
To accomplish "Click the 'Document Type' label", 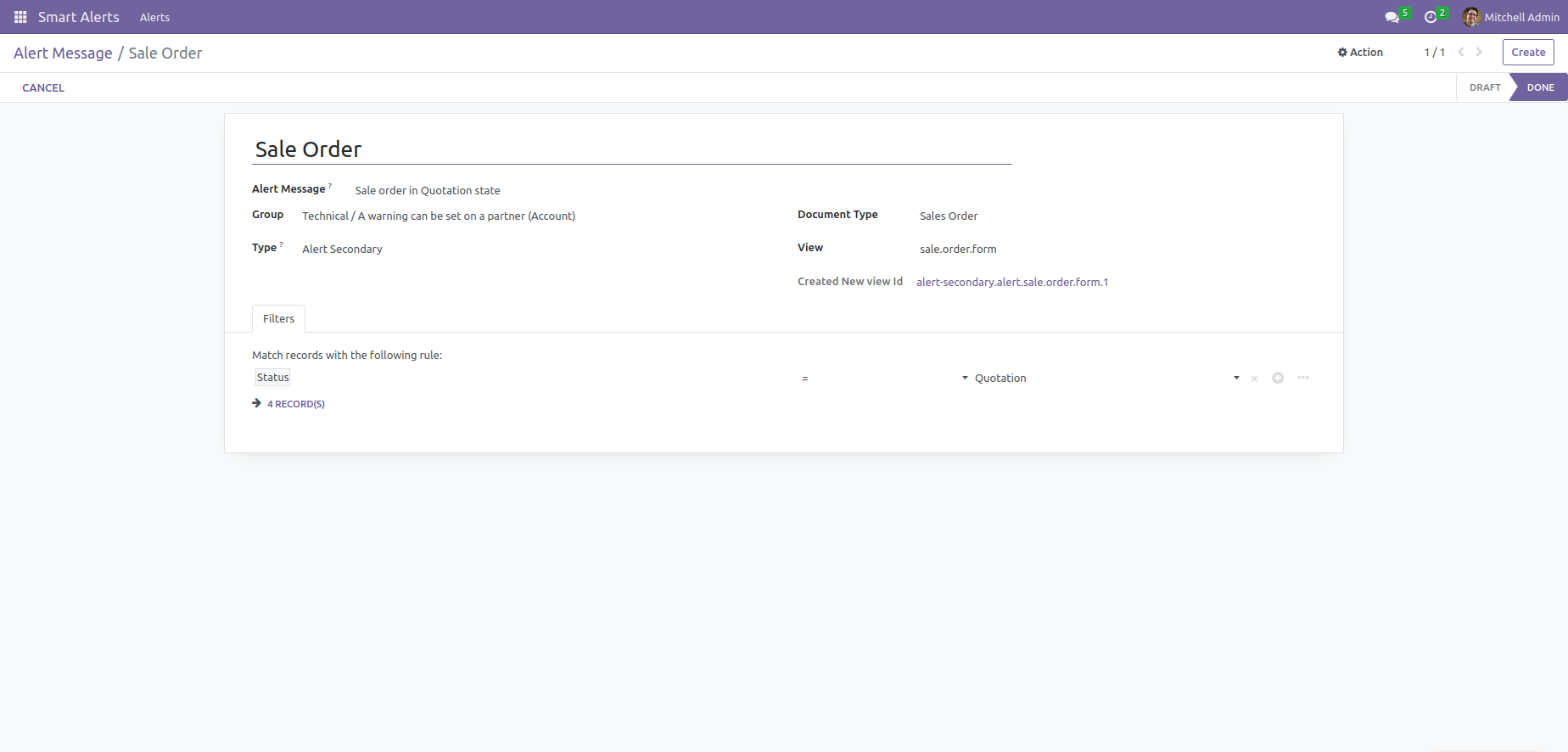I will point(837,214).
